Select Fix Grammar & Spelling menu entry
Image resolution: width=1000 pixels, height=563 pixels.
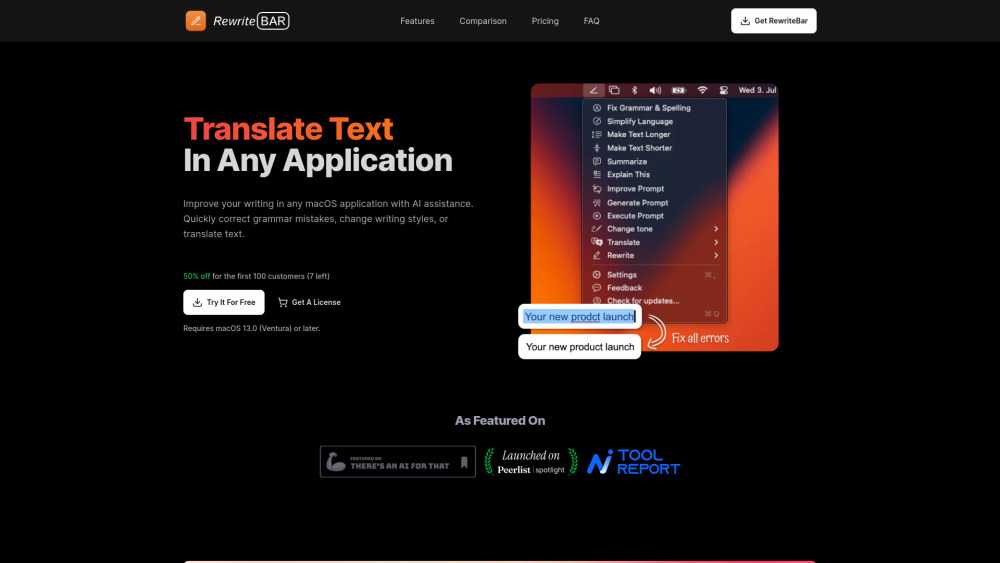click(x=648, y=108)
